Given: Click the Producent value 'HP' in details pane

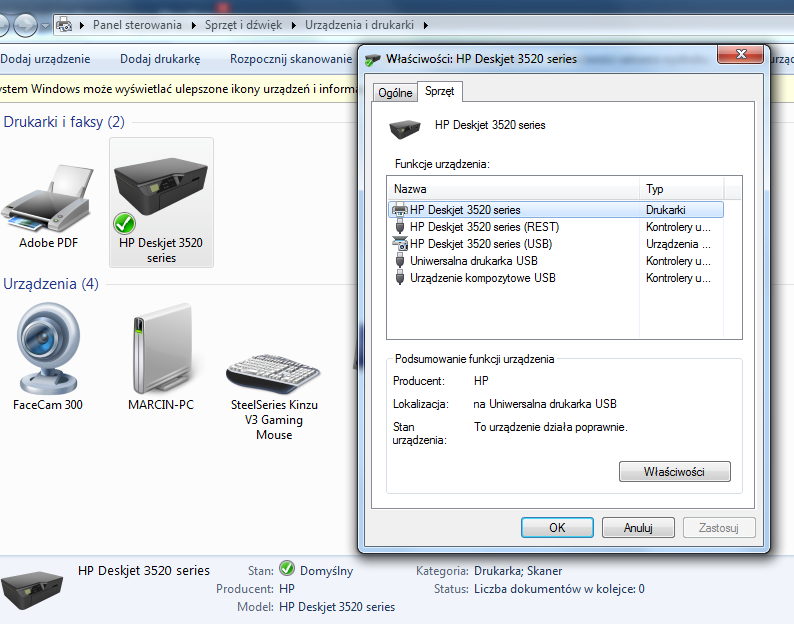Looking at the screenshot, I should click(287, 589).
